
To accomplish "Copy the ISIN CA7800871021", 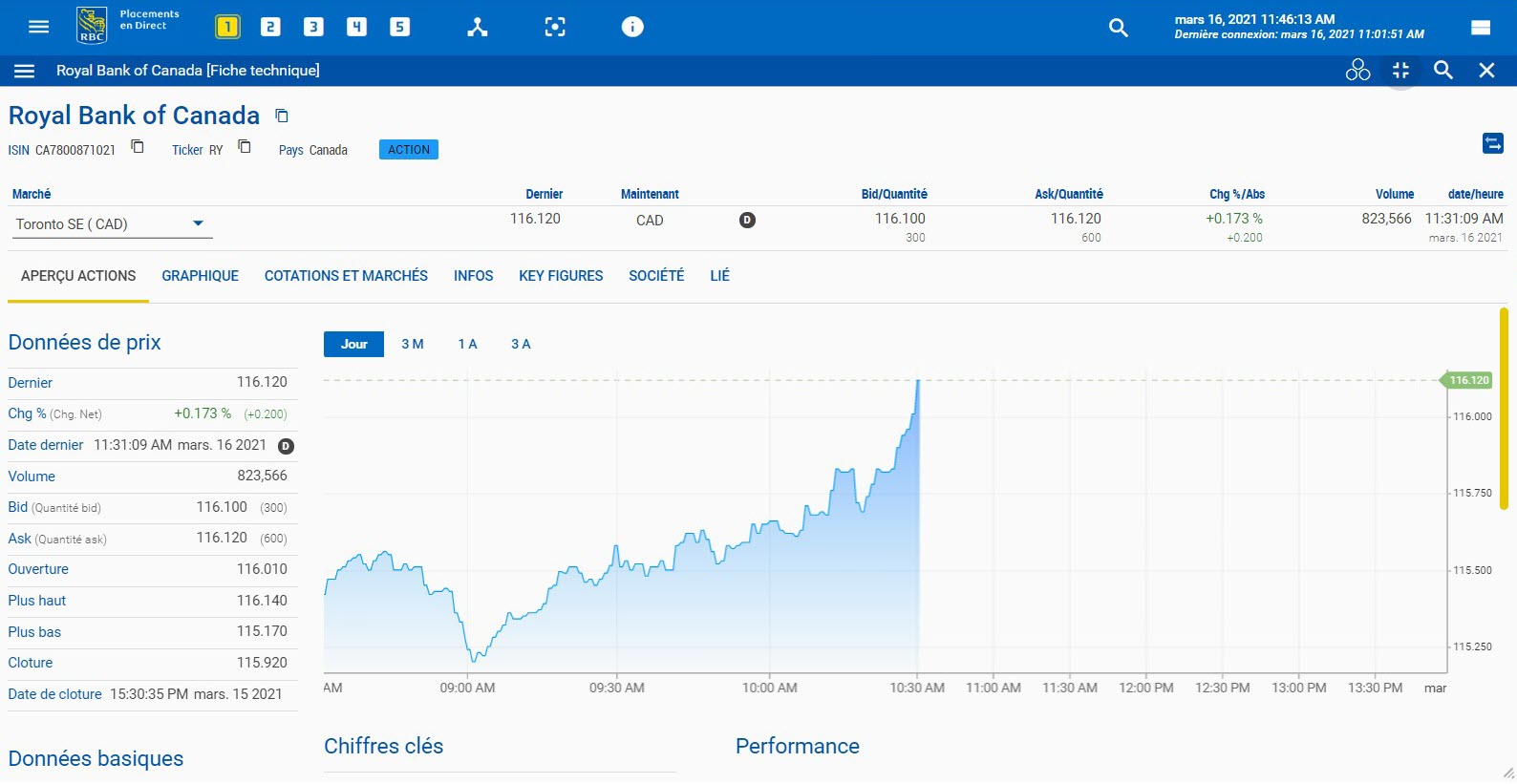I will pos(138,146).
